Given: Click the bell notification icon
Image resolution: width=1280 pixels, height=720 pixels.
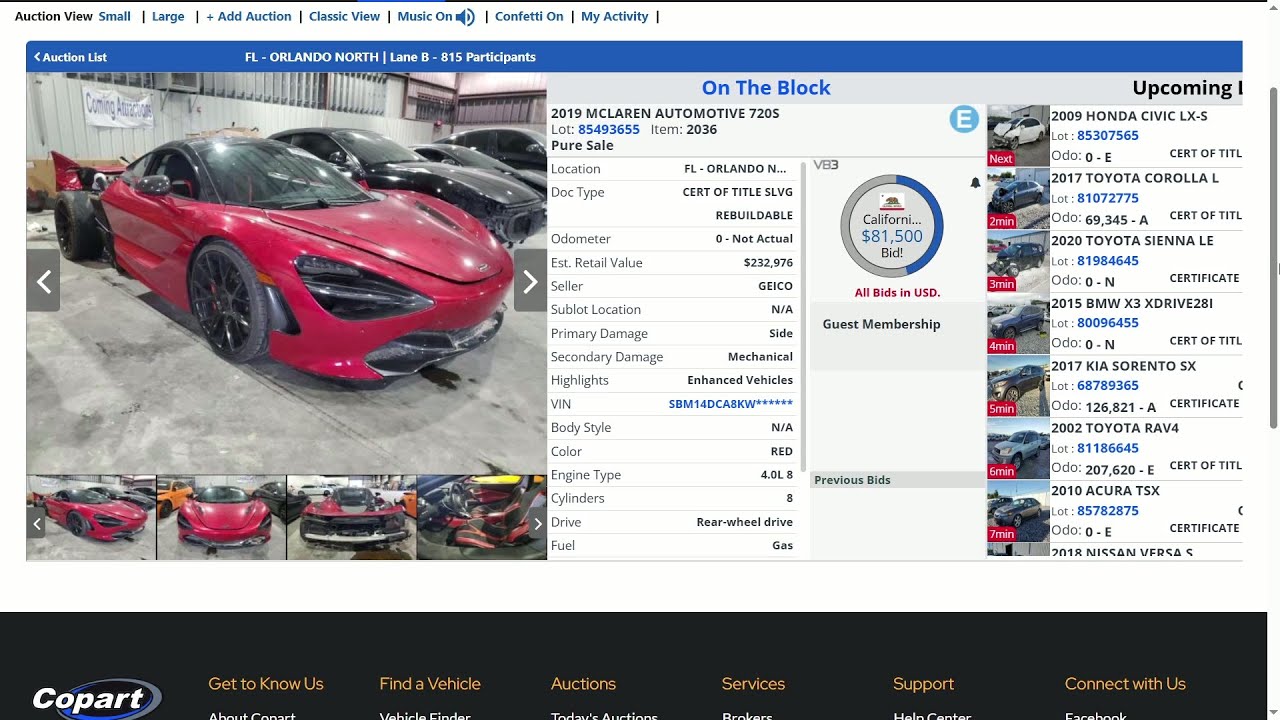Looking at the screenshot, I should point(975,183).
